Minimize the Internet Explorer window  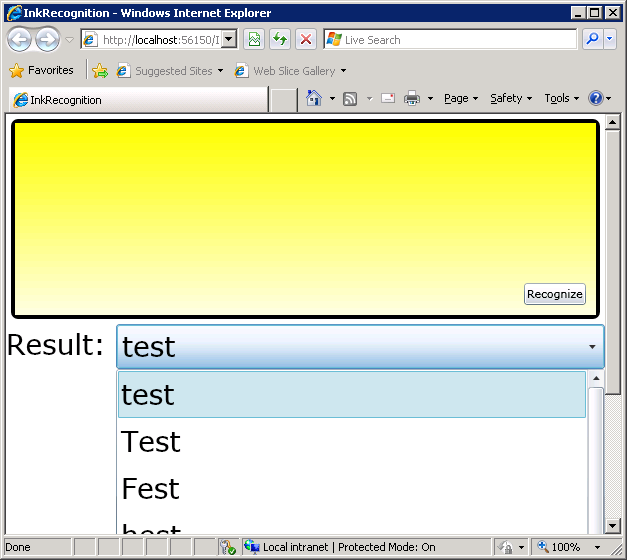[578, 13]
